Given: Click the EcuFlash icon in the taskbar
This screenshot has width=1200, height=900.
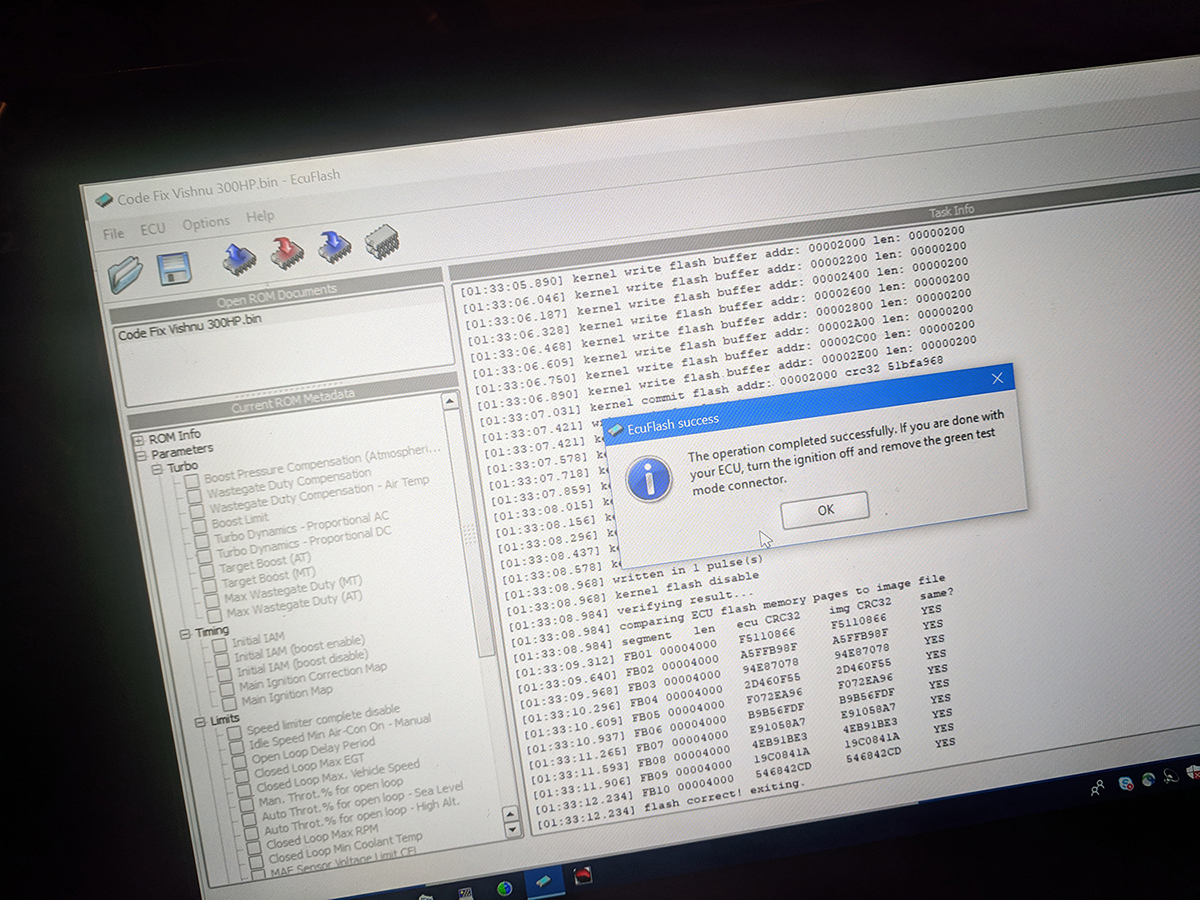Looking at the screenshot, I should 541,884.
